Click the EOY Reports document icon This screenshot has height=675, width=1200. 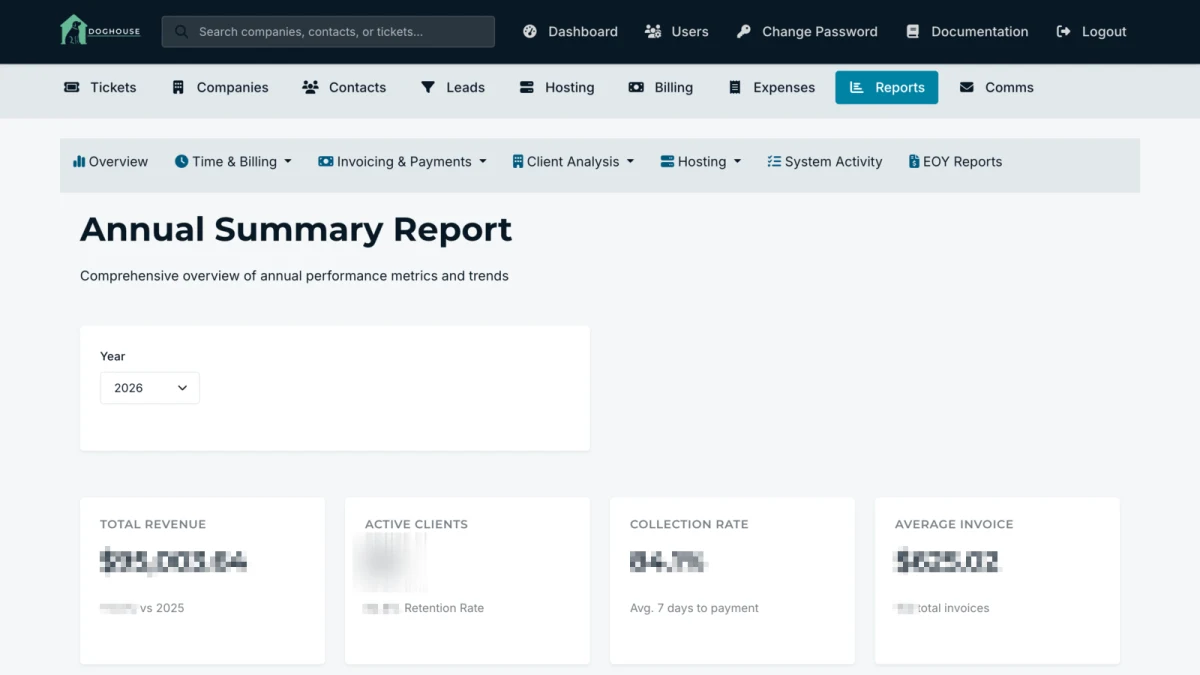click(x=914, y=161)
